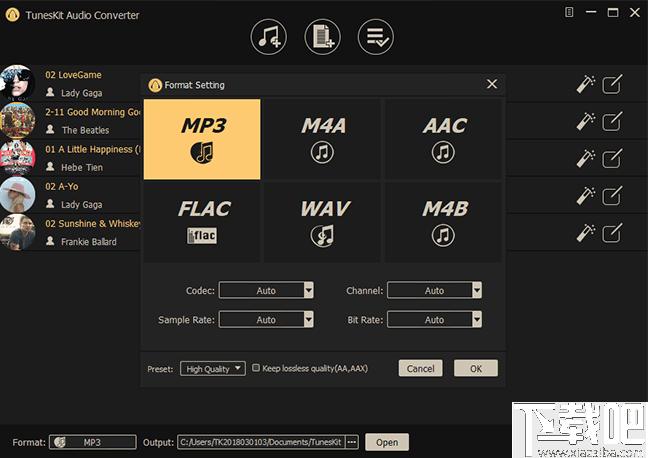Viewport: 648px width, 458px height.
Task: Select '01 A Little Happiness' track title
Action: tap(93, 149)
